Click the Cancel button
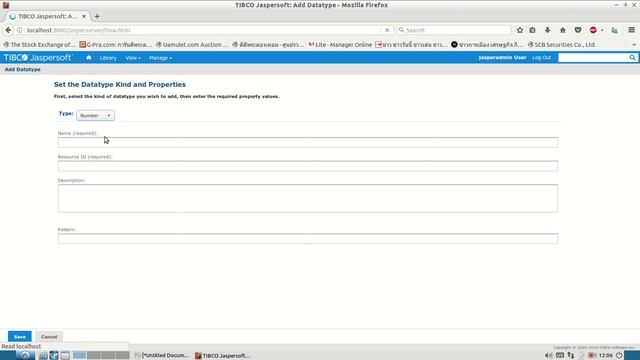Viewport: 640px width, 360px height. click(x=49, y=337)
